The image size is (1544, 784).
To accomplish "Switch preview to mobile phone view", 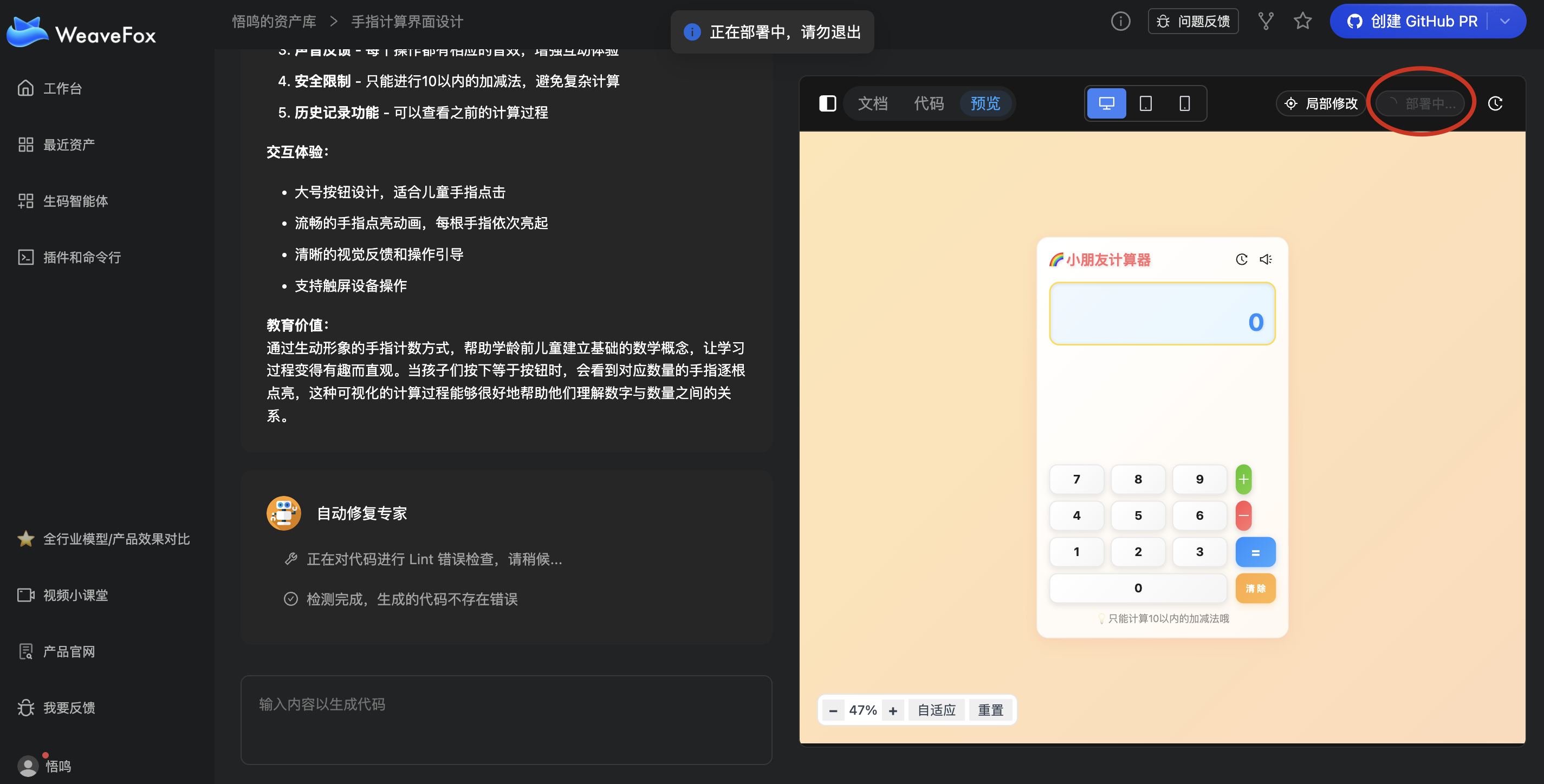I will (x=1184, y=103).
